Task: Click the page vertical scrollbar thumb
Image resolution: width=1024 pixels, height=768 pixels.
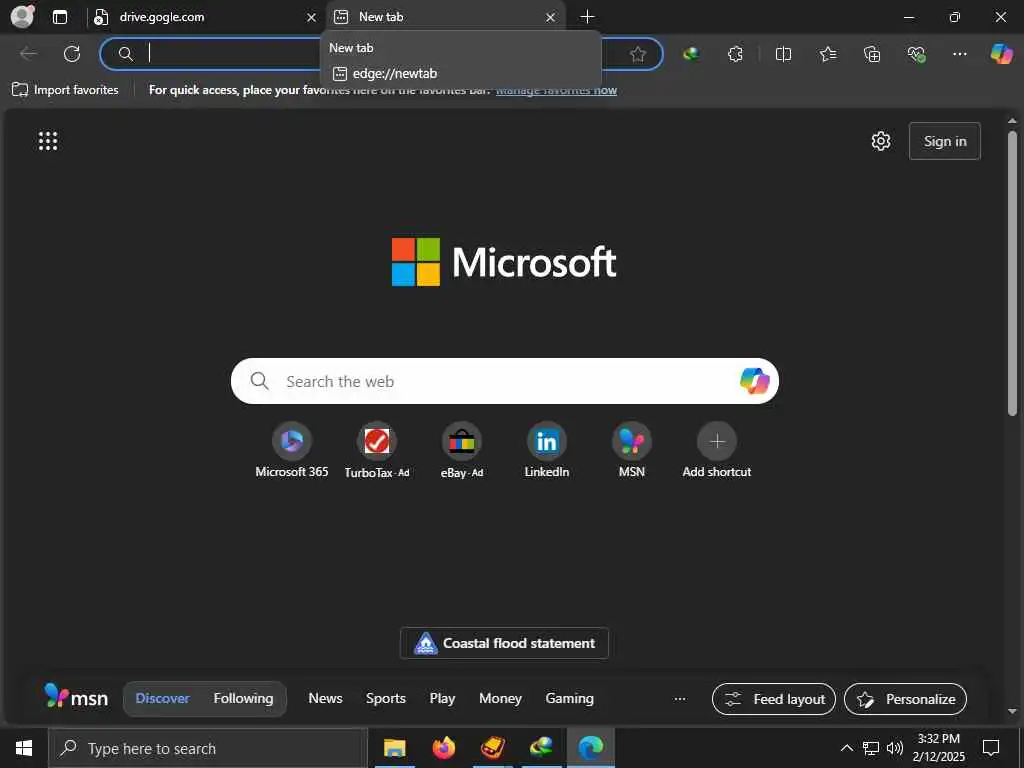Action: point(1012,273)
